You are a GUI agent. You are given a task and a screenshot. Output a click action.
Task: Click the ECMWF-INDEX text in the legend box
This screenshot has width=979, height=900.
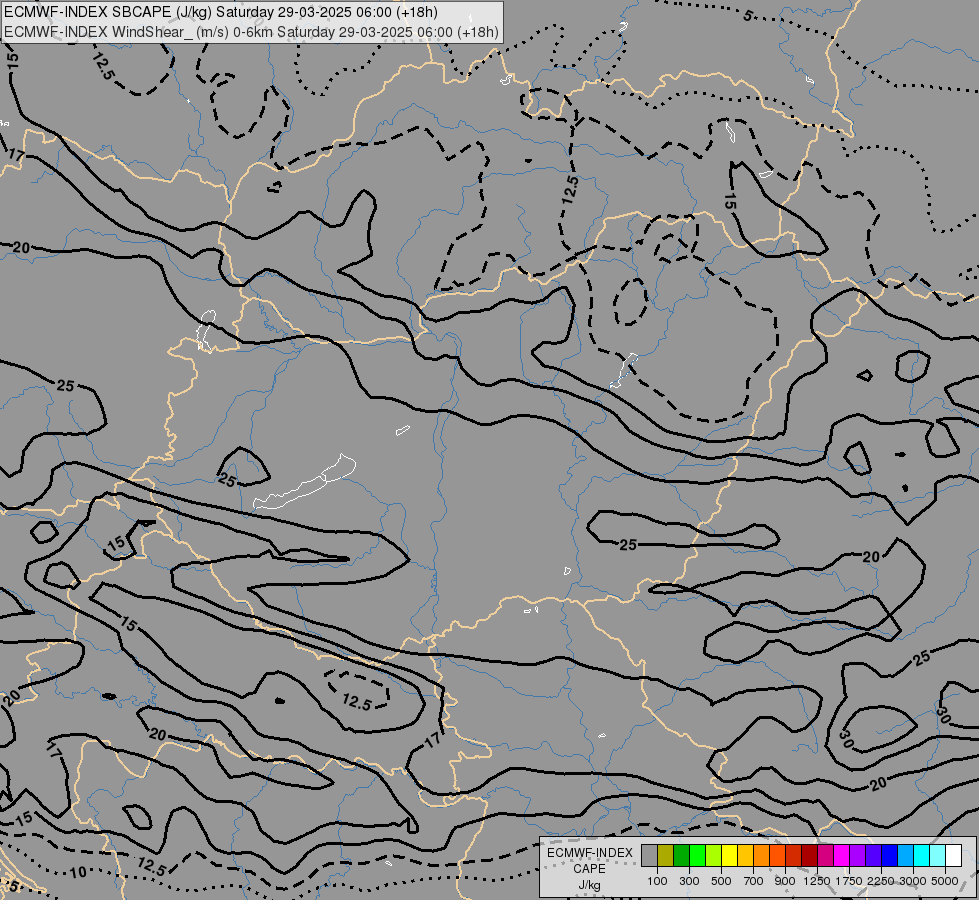(x=589, y=853)
